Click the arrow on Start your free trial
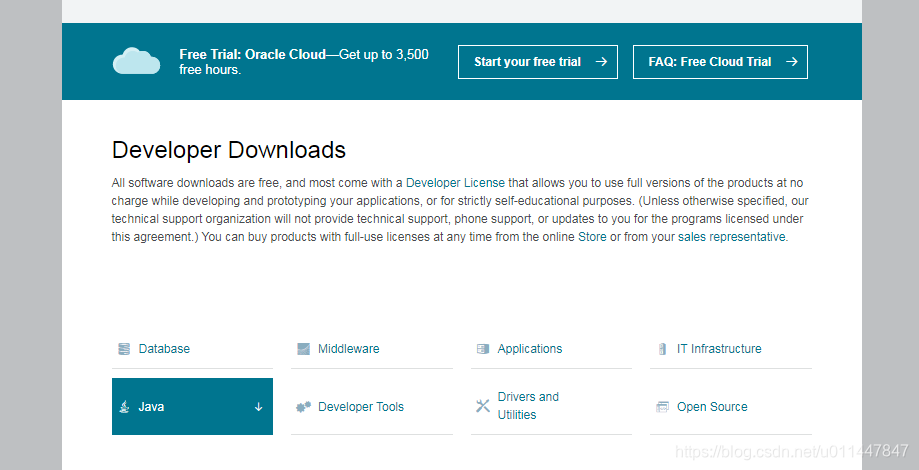The height and width of the screenshot is (470, 919). 601,62
